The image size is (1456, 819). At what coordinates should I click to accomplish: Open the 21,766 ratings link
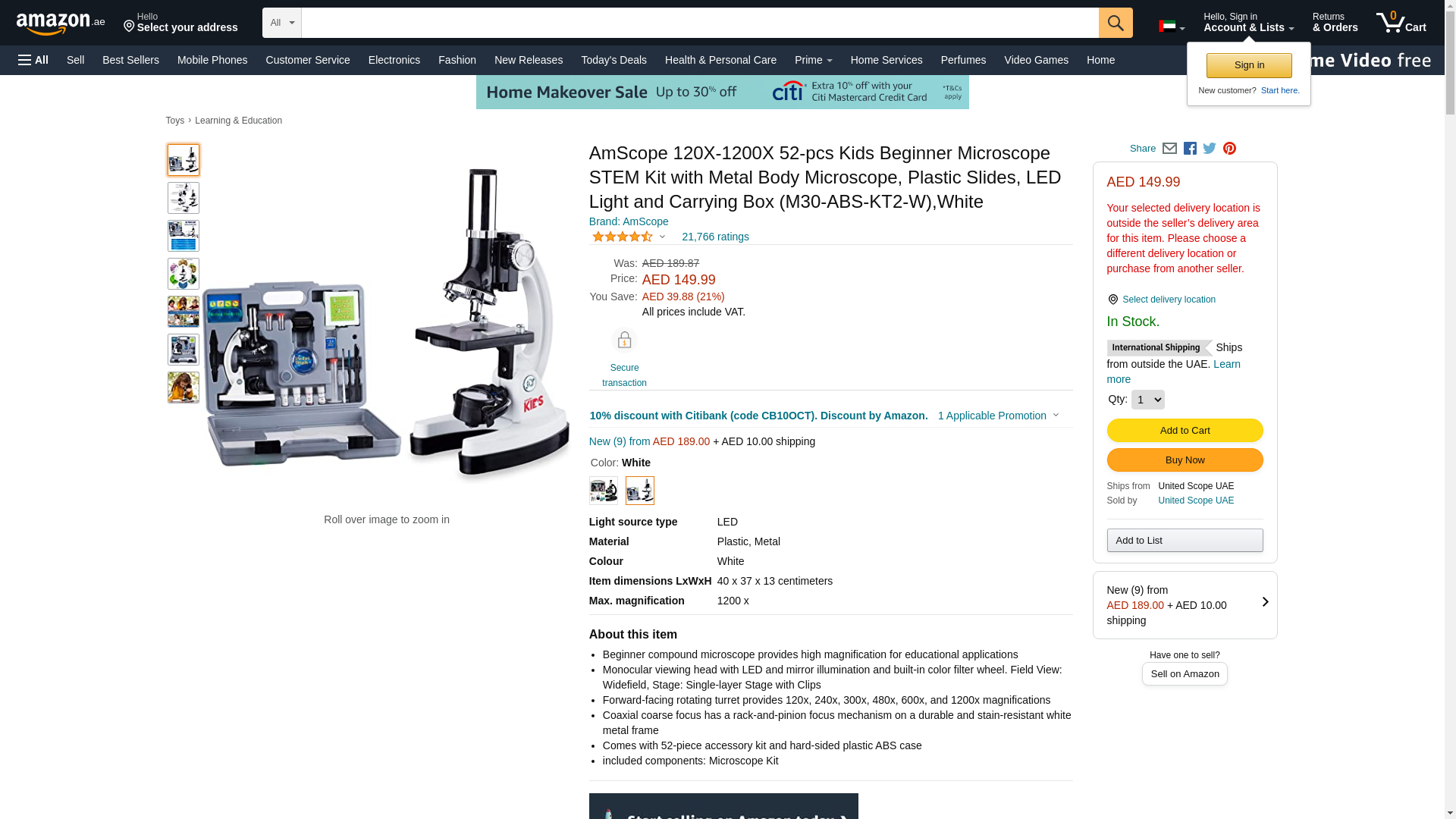(x=716, y=237)
